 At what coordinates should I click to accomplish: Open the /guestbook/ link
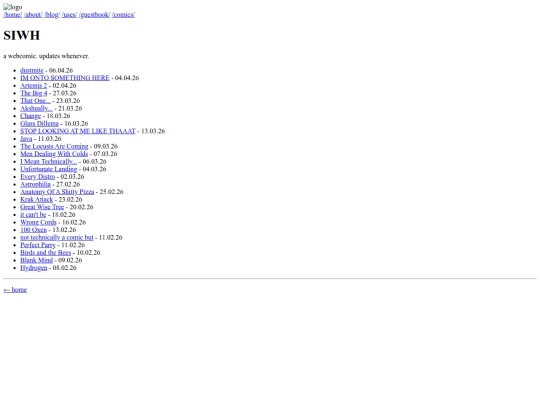94,15
